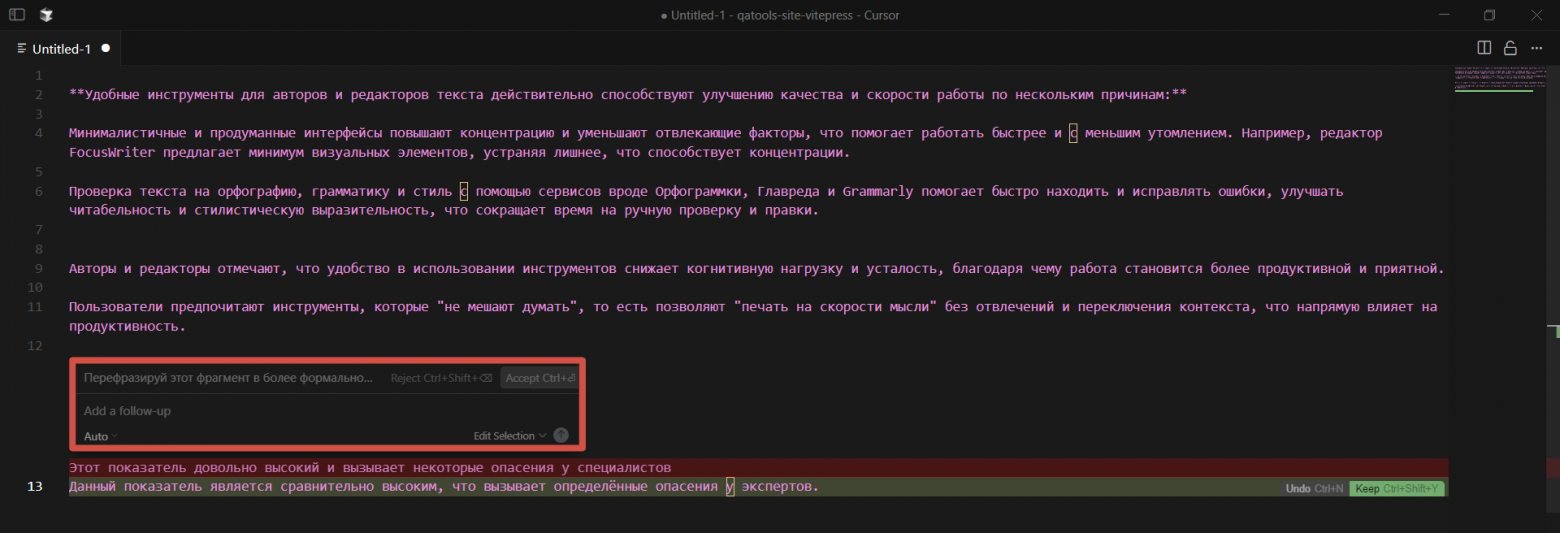1560x533 pixels.
Task: Keep the change on line 13
Action: pos(1396,489)
